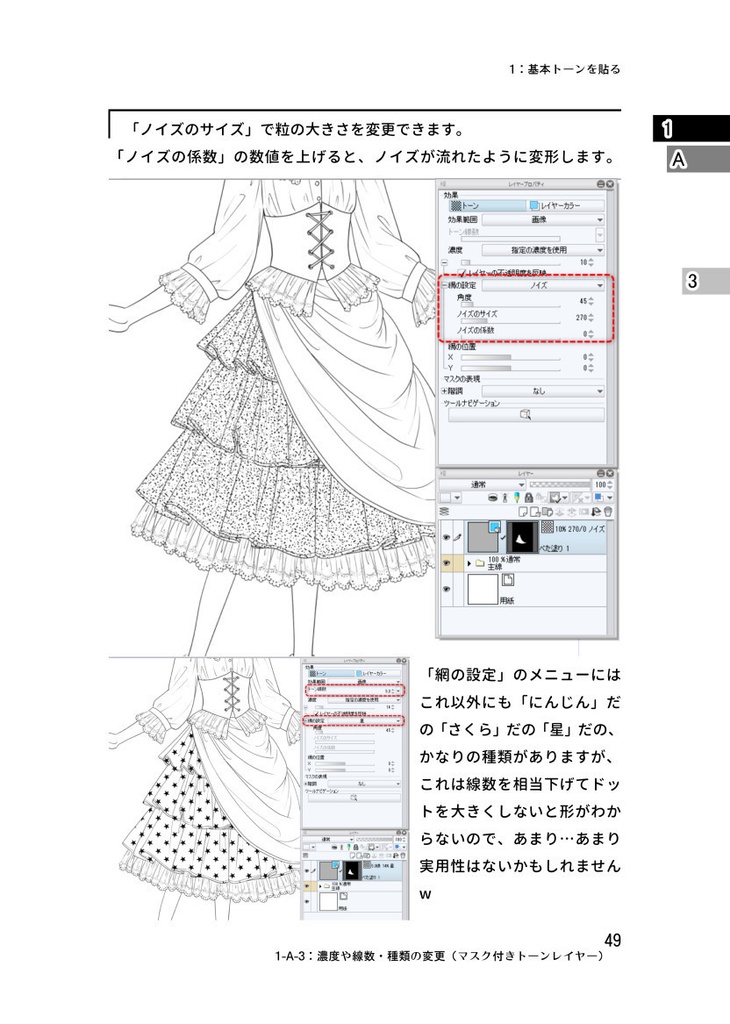Toggle レイヤーの不透明度を反映 checkbox in the 星 panel
The width and height of the screenshot is (730, 1024).
point(316,713)
